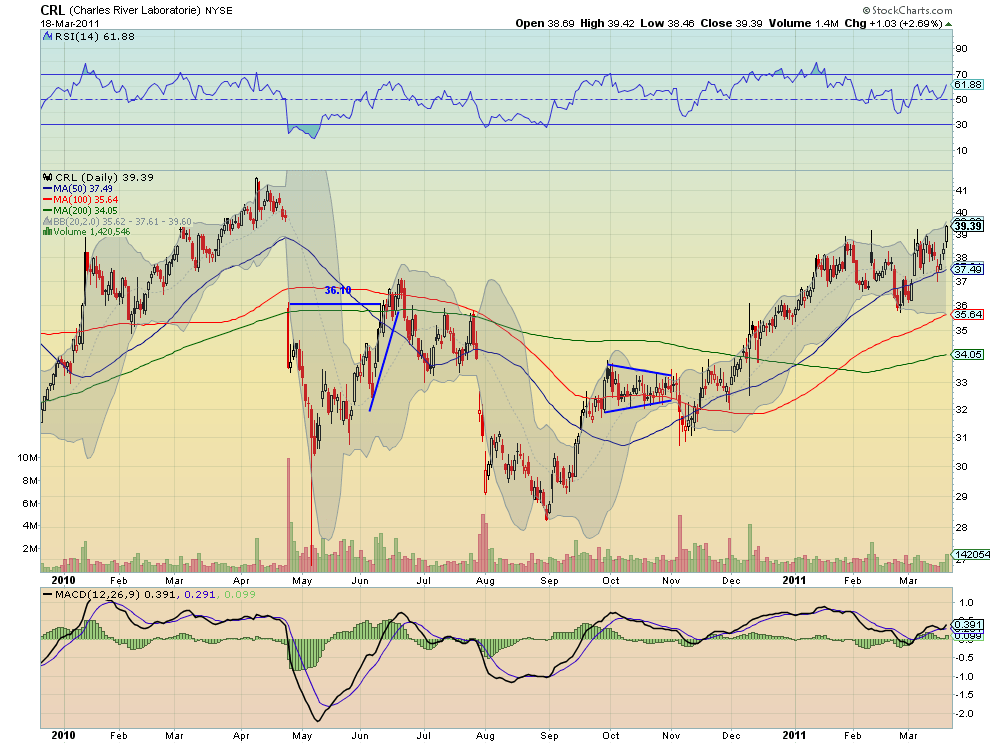Click the 'Aug' label on the price chart axis

pos(485,580)
